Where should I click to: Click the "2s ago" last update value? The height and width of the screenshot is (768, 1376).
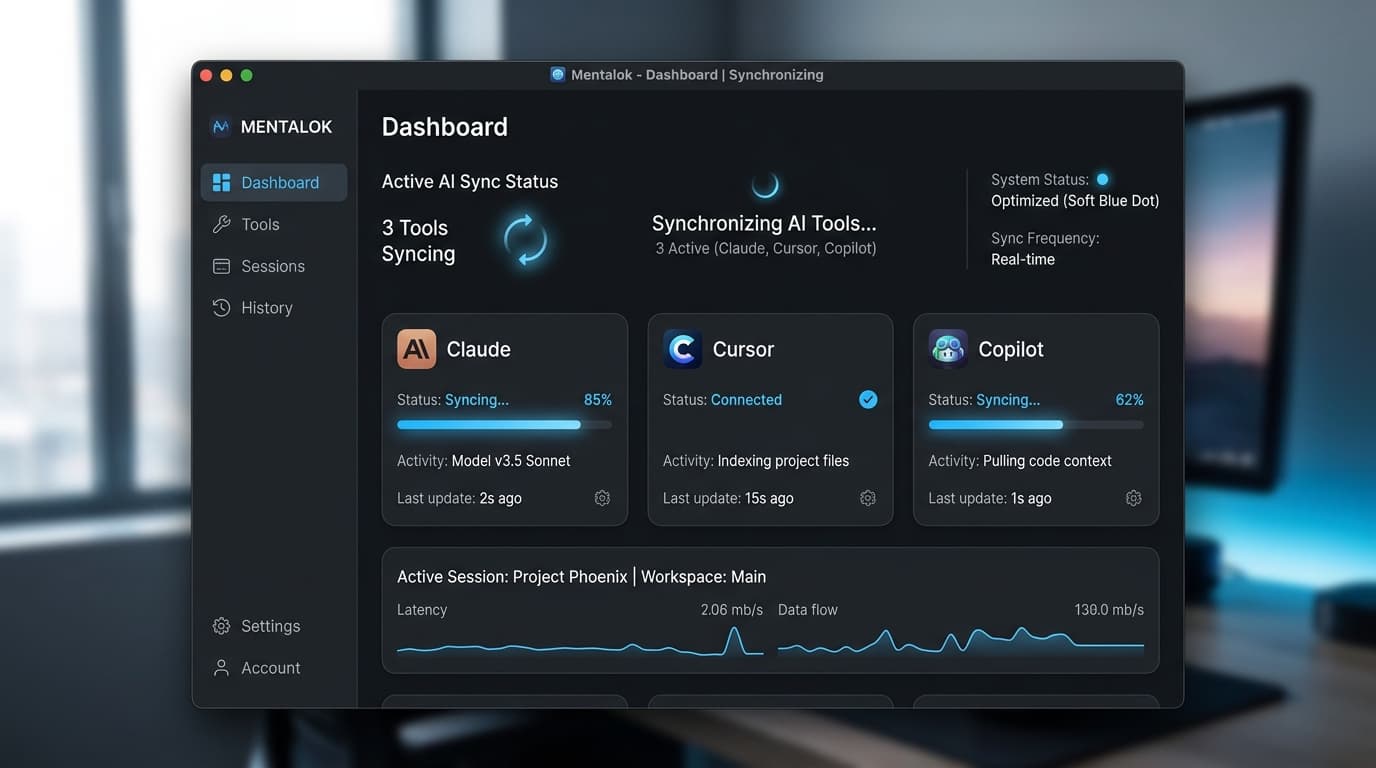500,498
